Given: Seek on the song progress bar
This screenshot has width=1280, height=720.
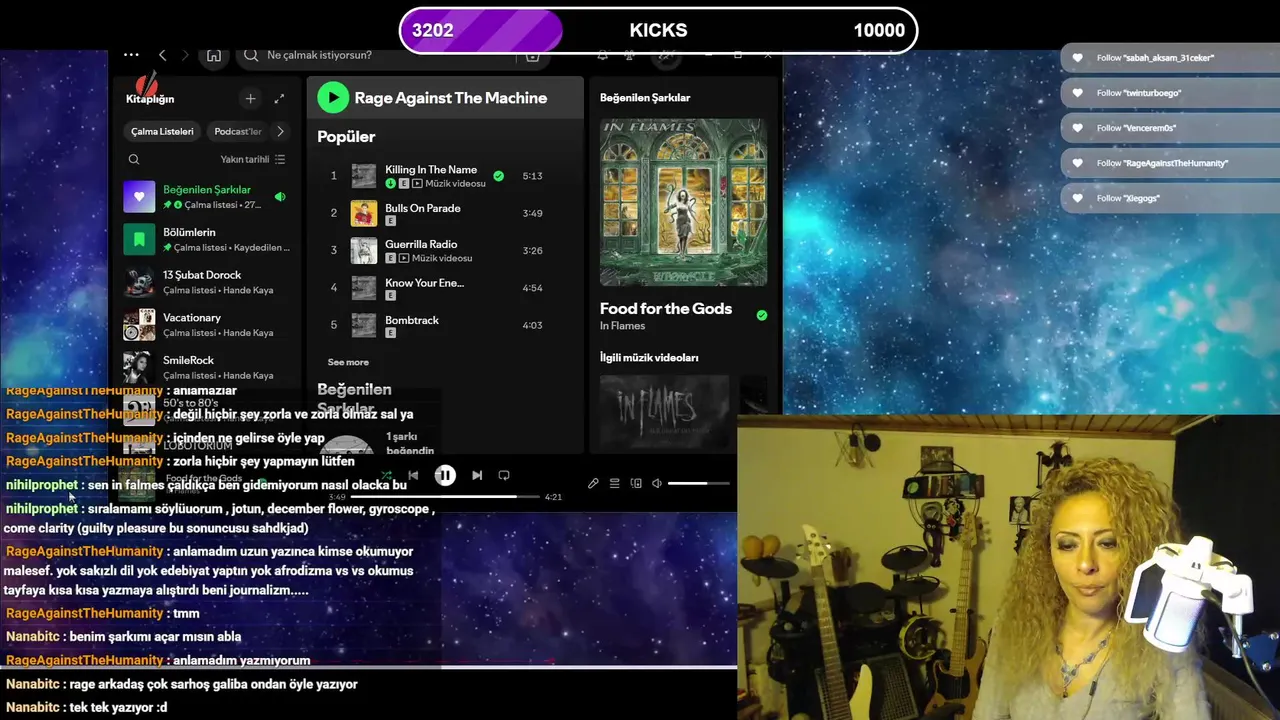Looking at the screenshot, I should 445,497.
